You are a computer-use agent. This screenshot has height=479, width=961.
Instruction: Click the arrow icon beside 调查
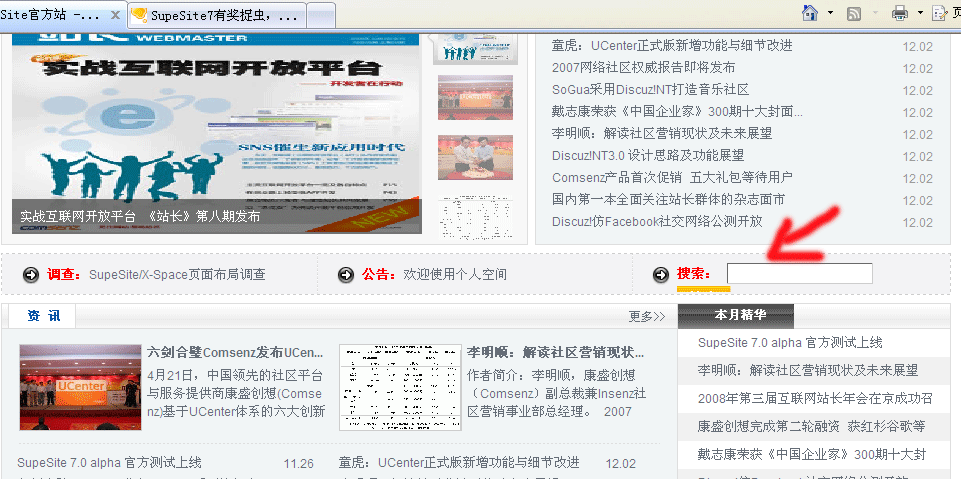point(31,274)
